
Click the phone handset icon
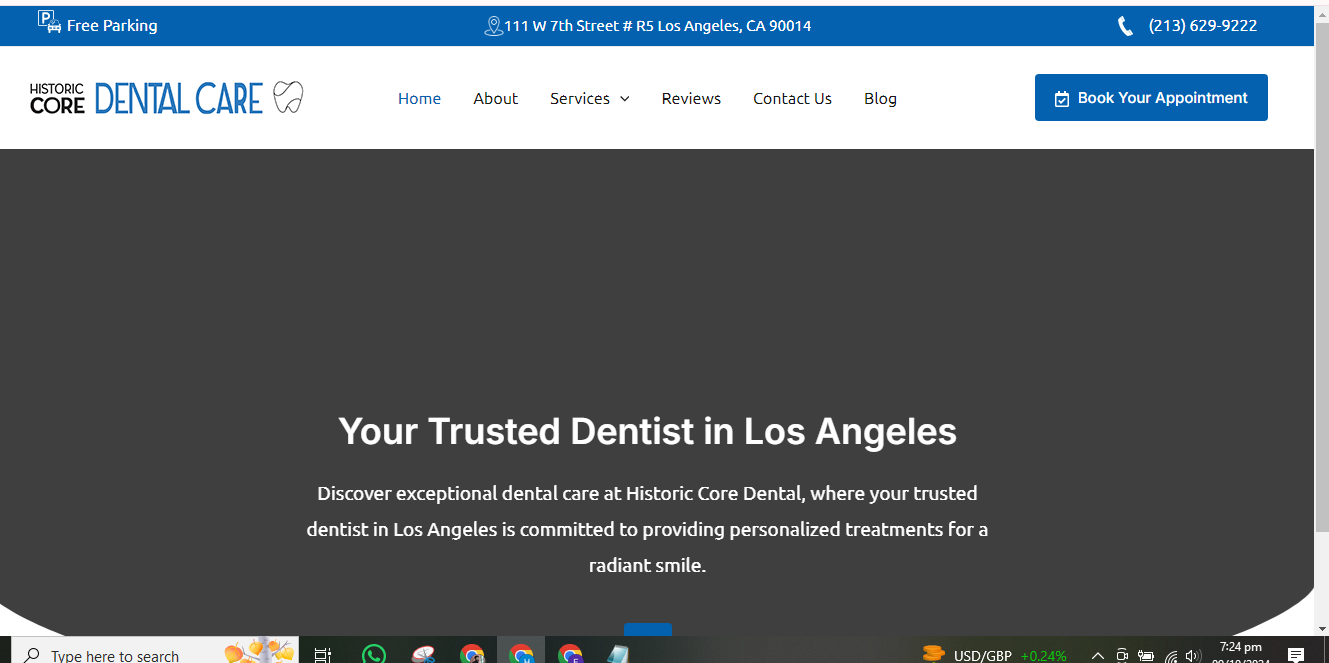(1125, 26)
